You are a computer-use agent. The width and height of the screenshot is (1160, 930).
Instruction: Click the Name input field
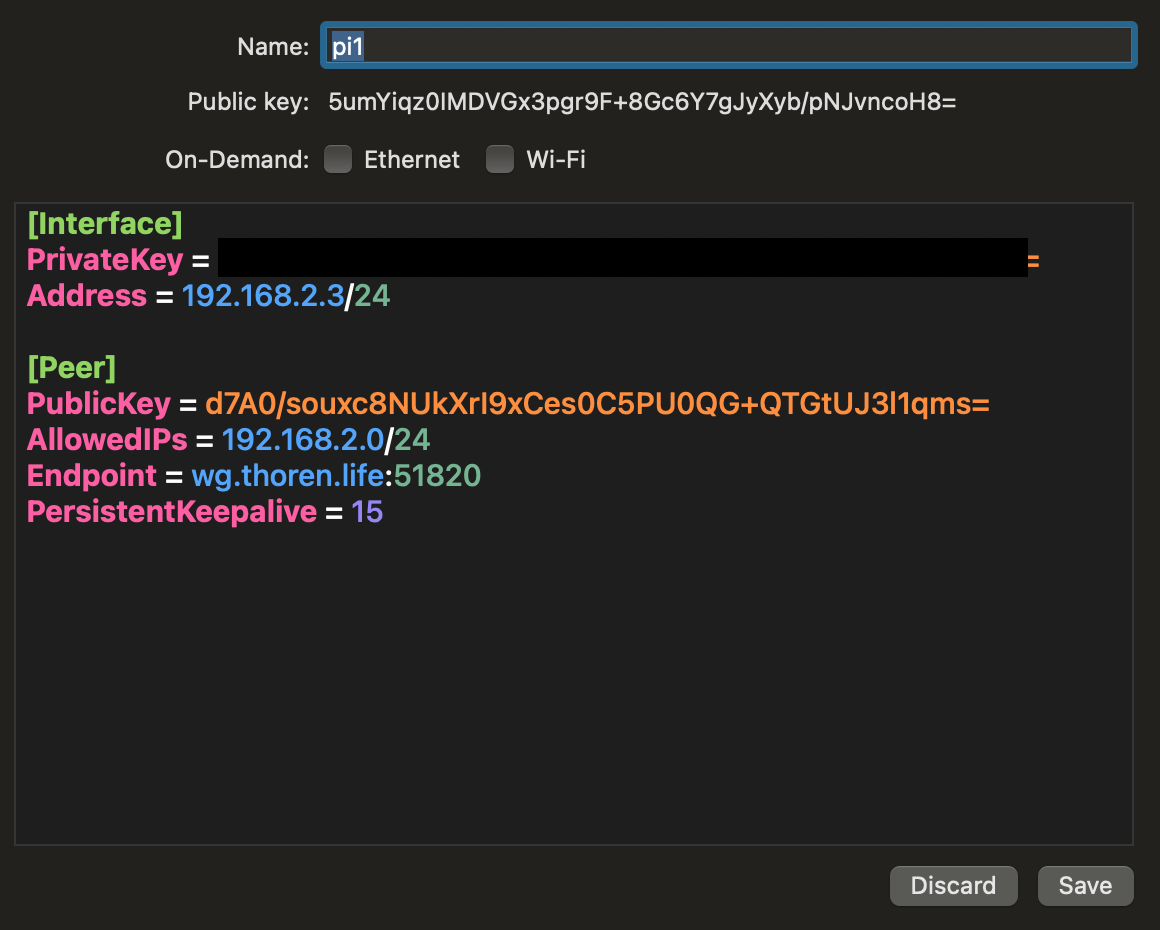(728, 46)
